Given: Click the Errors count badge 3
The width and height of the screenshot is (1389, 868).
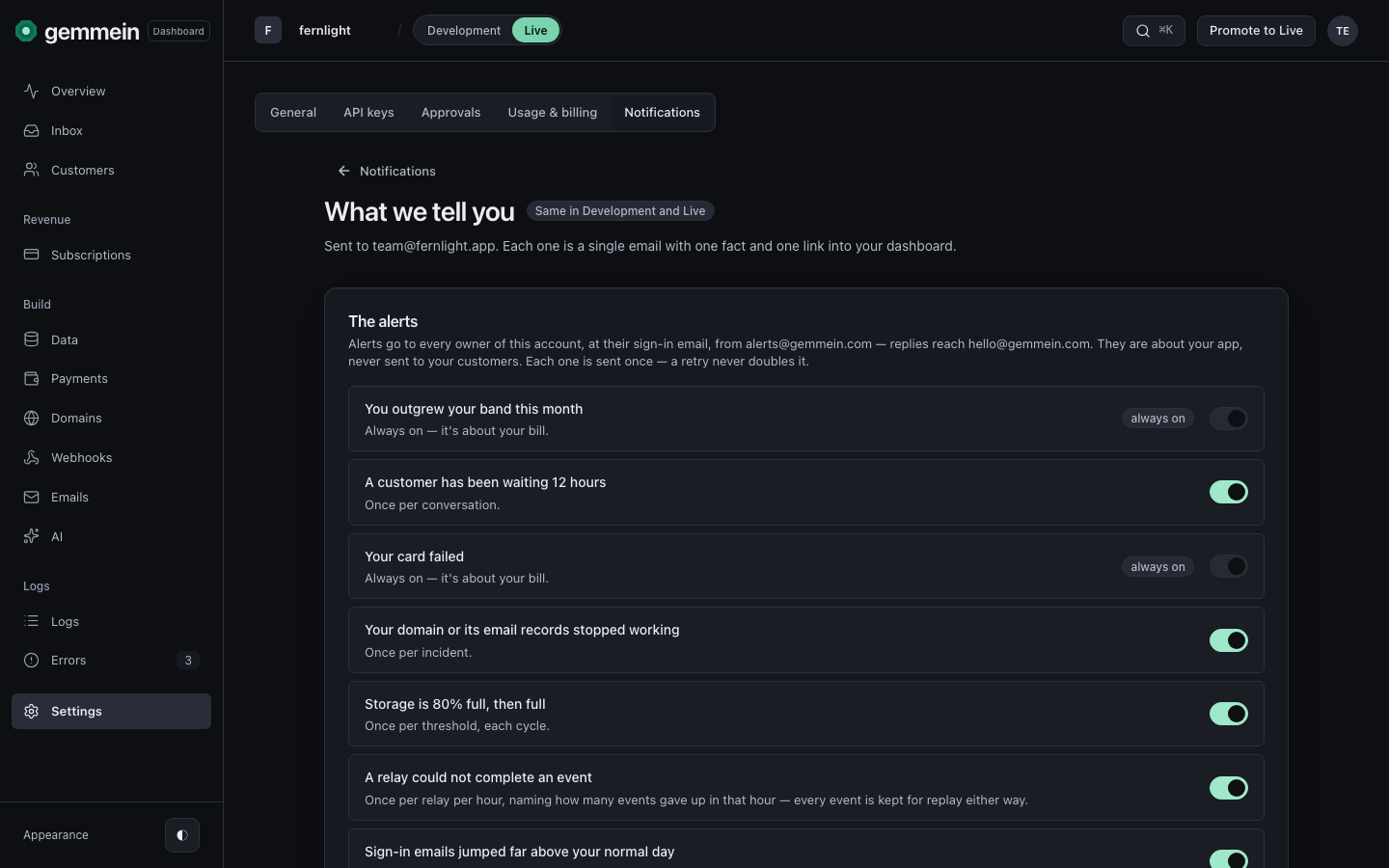Looking at the screenshot, I should [188, 661].
